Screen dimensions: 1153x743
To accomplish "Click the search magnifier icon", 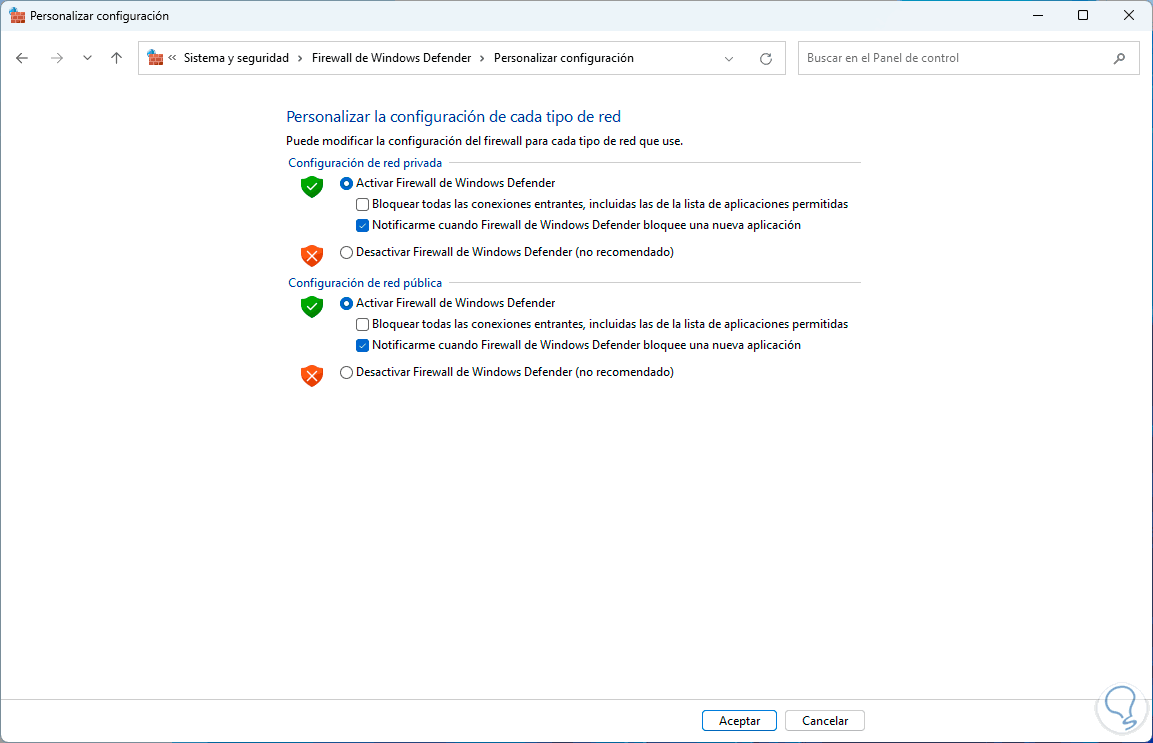I will (1119, 58).
